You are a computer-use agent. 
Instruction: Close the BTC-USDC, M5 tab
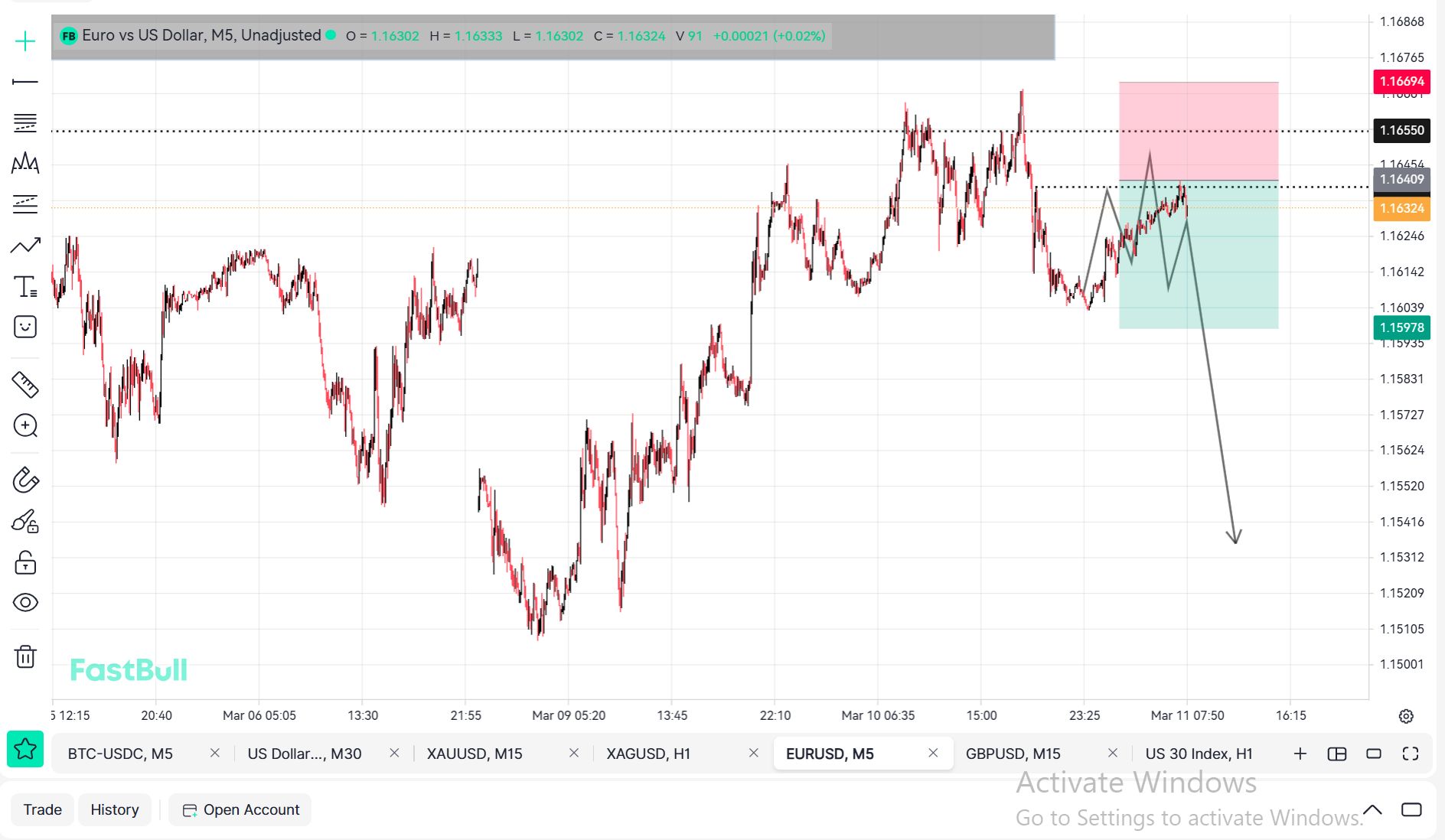[215, 754]
